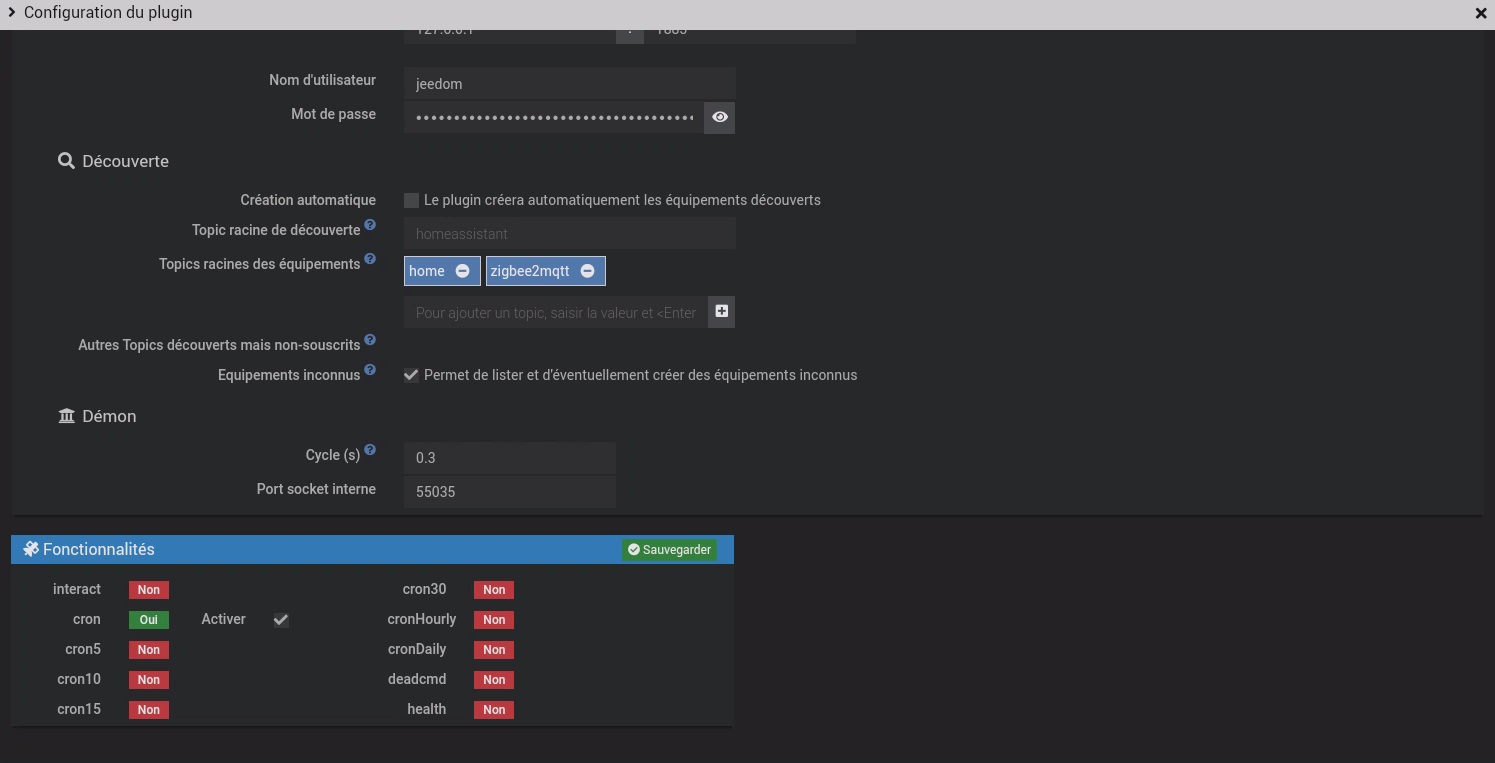Click the Découverte section heading
1495x763 pixels.
[x=125, y=161]
